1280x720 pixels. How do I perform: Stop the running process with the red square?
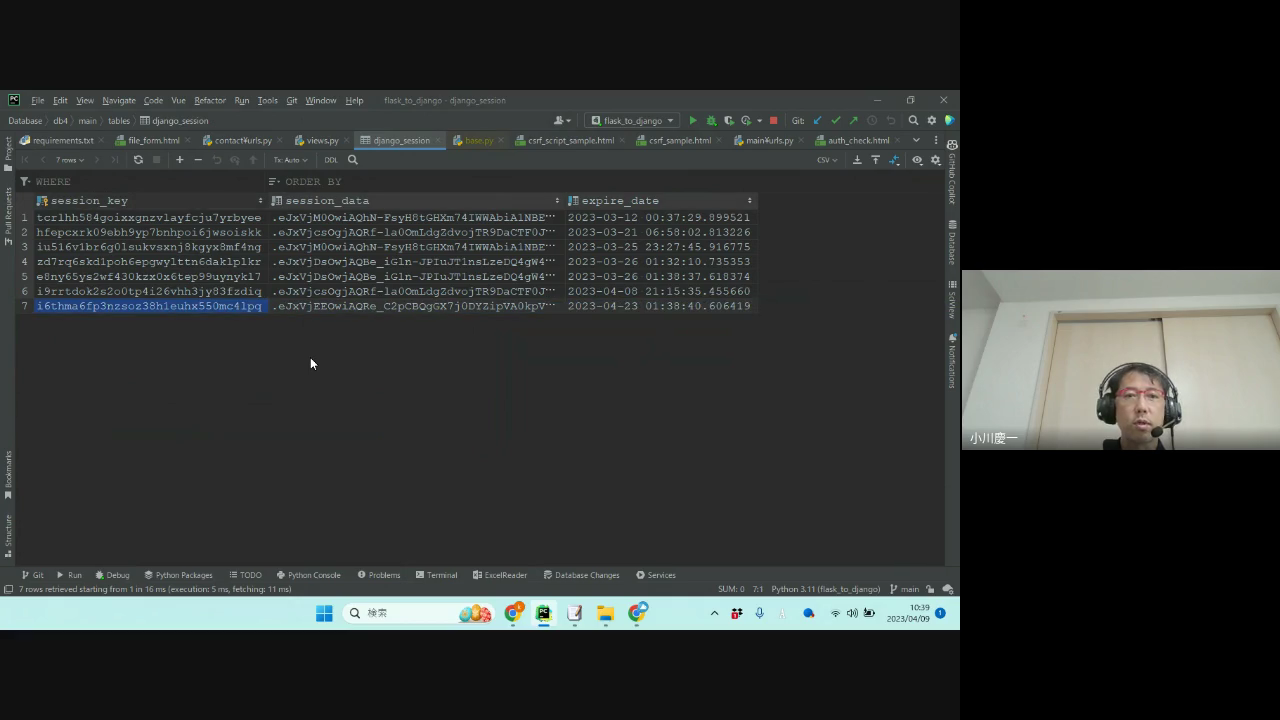point(773,121)
